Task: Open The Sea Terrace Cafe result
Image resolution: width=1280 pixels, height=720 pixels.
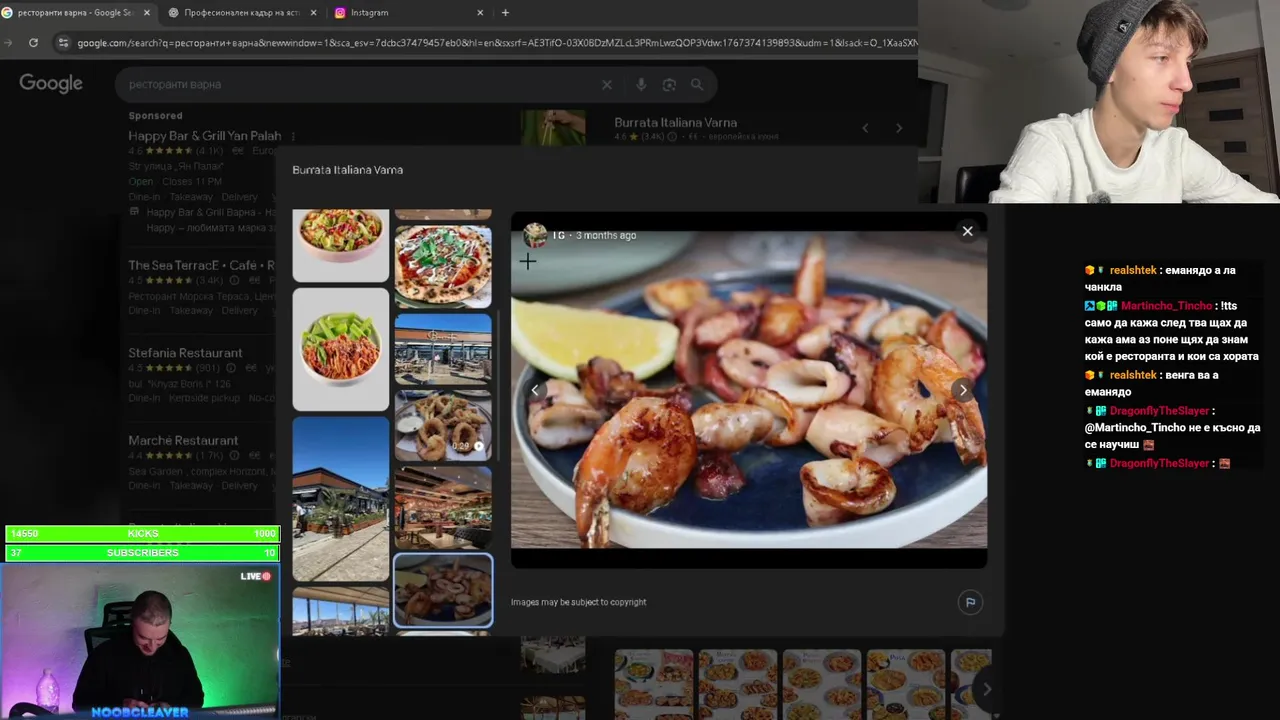Action: click(201, 265)
